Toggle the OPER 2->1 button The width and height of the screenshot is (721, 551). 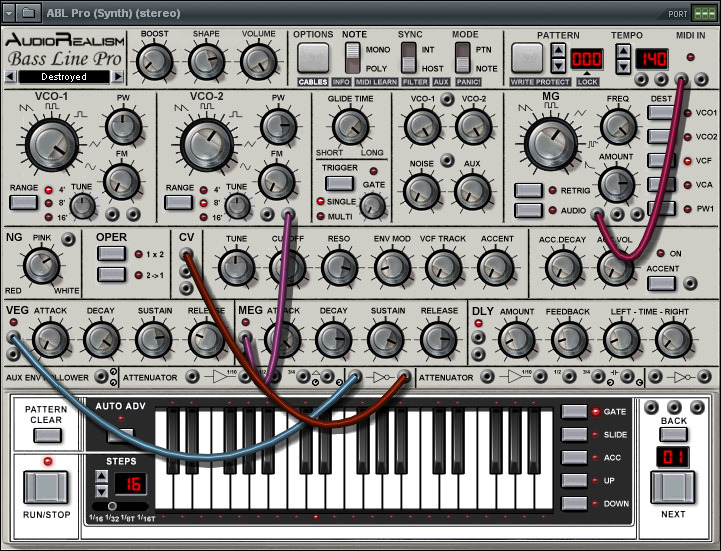111,275
